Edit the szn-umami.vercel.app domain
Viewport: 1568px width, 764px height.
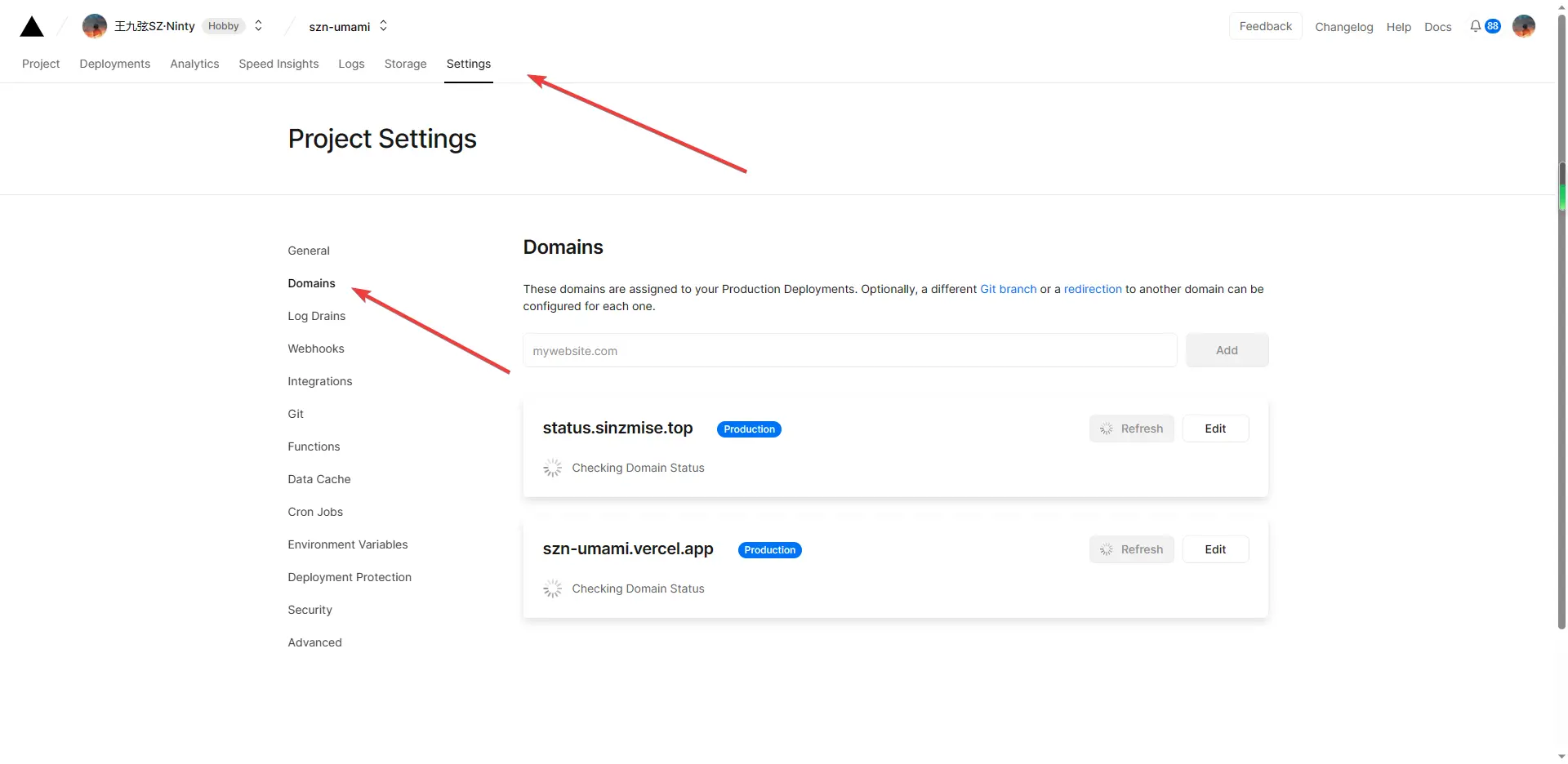pos(1215,549)
